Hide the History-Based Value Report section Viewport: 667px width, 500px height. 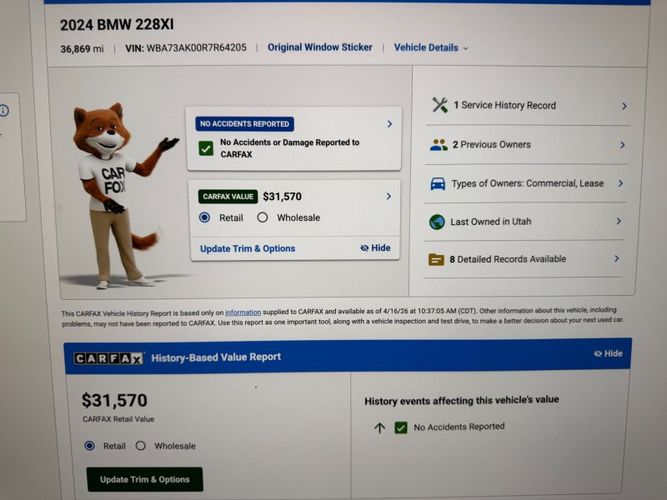[607, 354]
